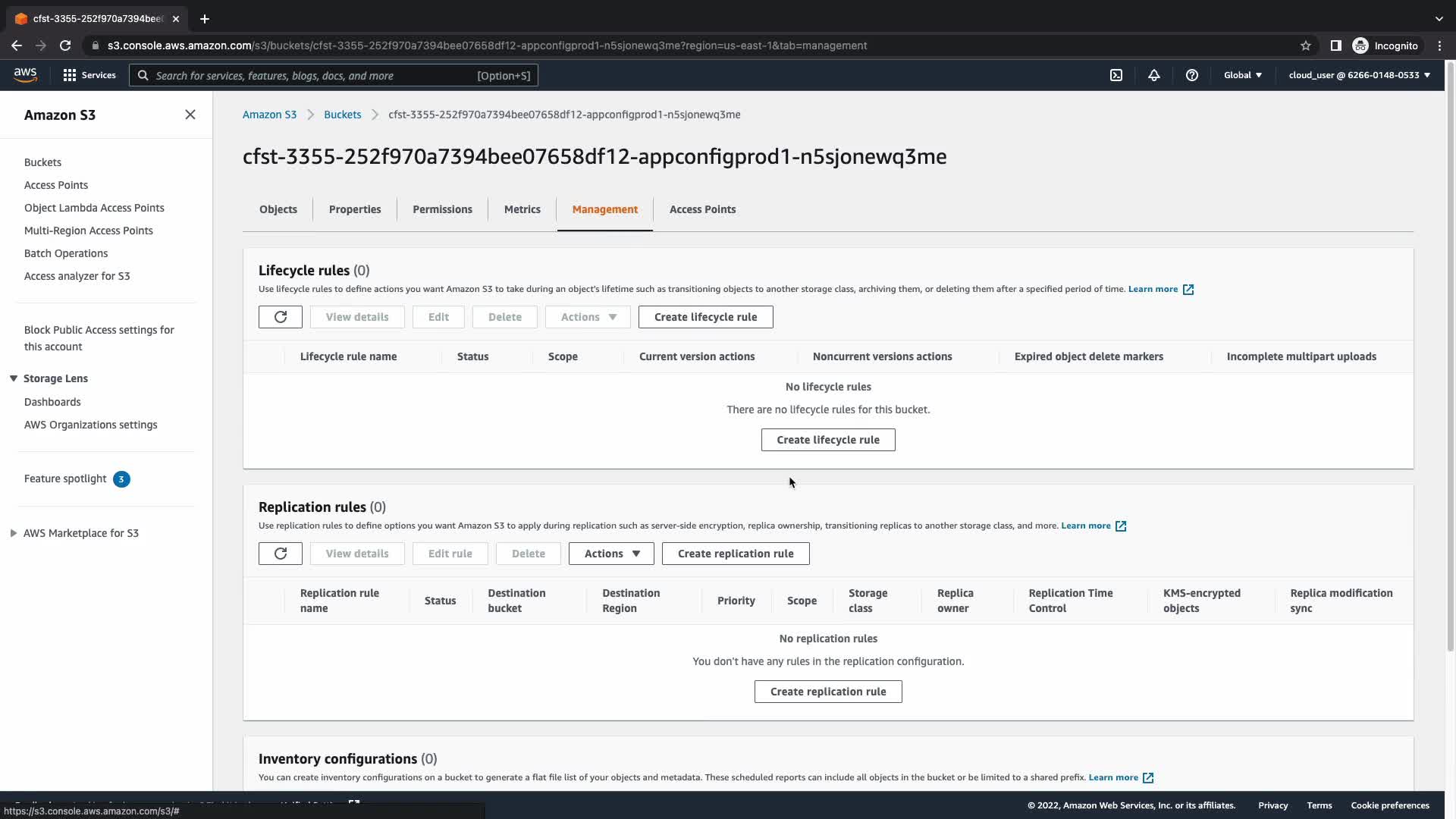Click Create lifecycle rule button in toolbar
This screenshot has height=819, width=1456.
coord(705,317)
